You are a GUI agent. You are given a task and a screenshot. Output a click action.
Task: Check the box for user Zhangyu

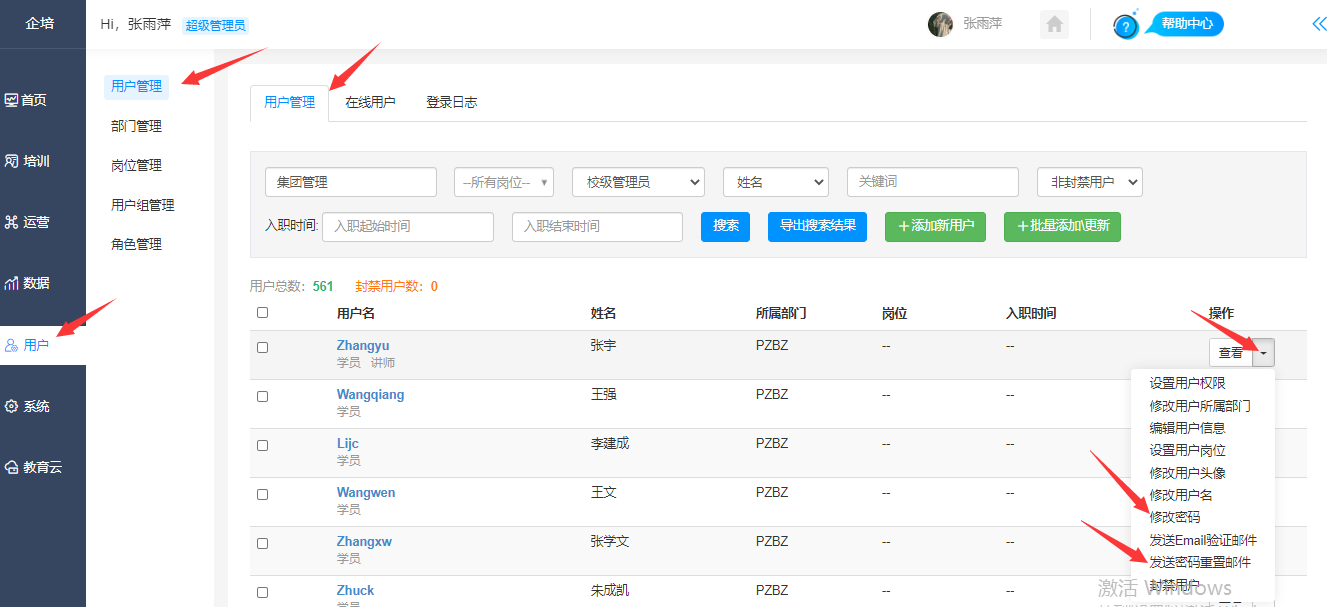263,347
